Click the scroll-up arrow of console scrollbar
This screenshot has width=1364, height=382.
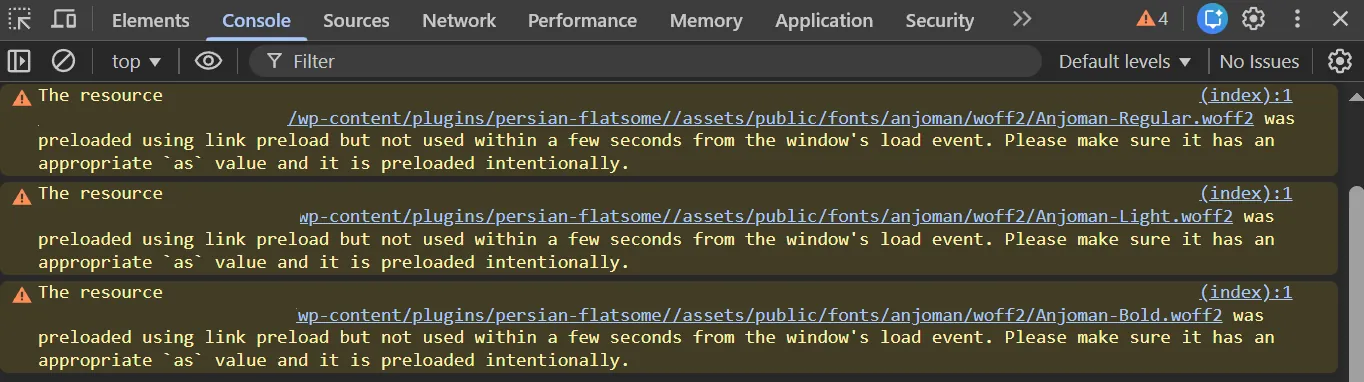tap(1356, 96)
